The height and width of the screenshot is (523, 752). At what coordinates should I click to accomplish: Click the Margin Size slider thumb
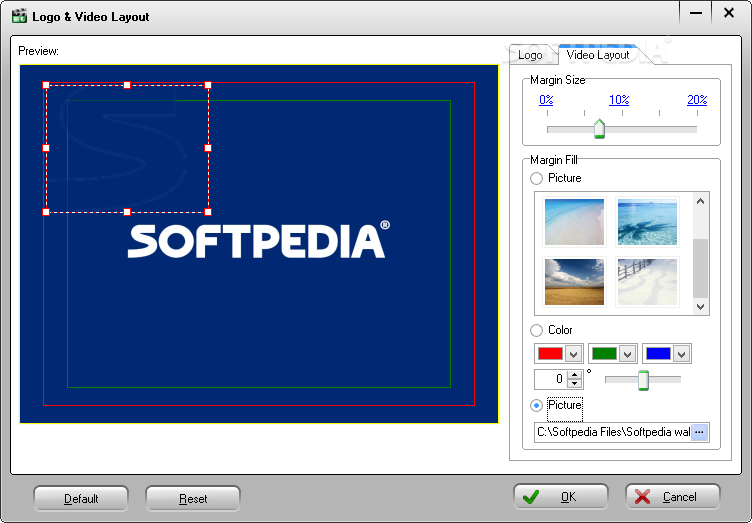599,129
